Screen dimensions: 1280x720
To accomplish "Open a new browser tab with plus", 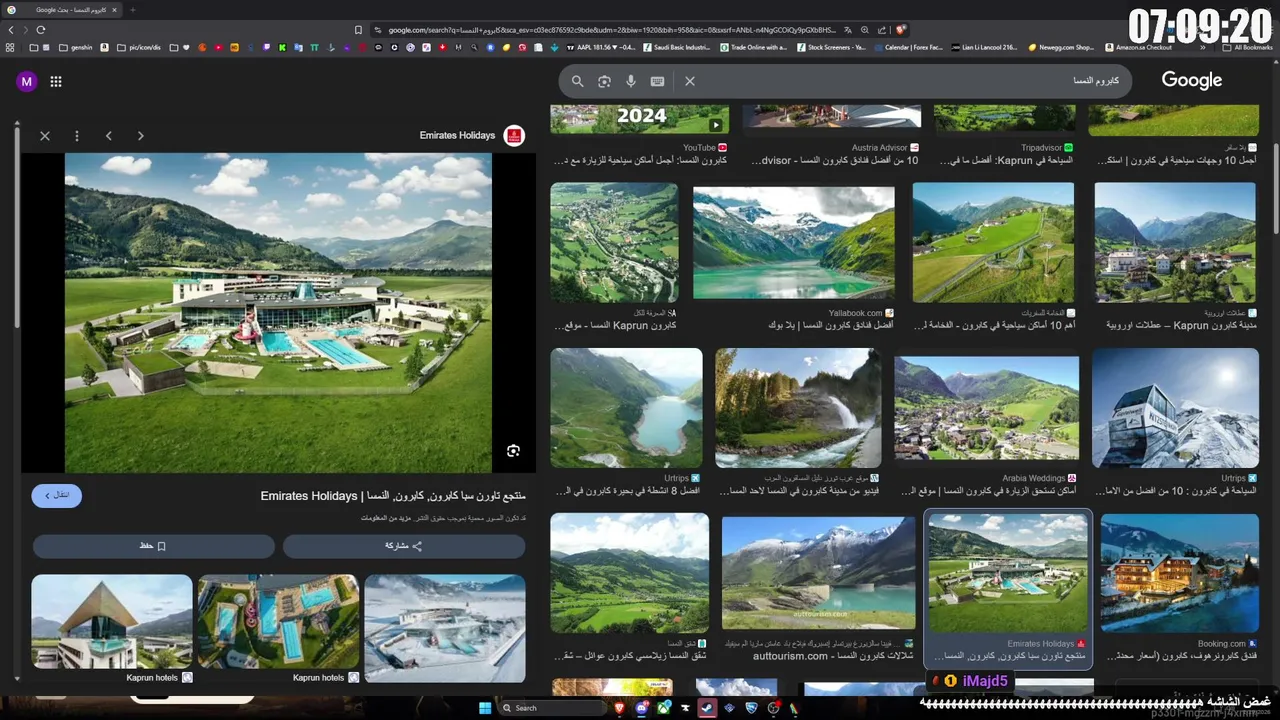I will coord(133,10).
